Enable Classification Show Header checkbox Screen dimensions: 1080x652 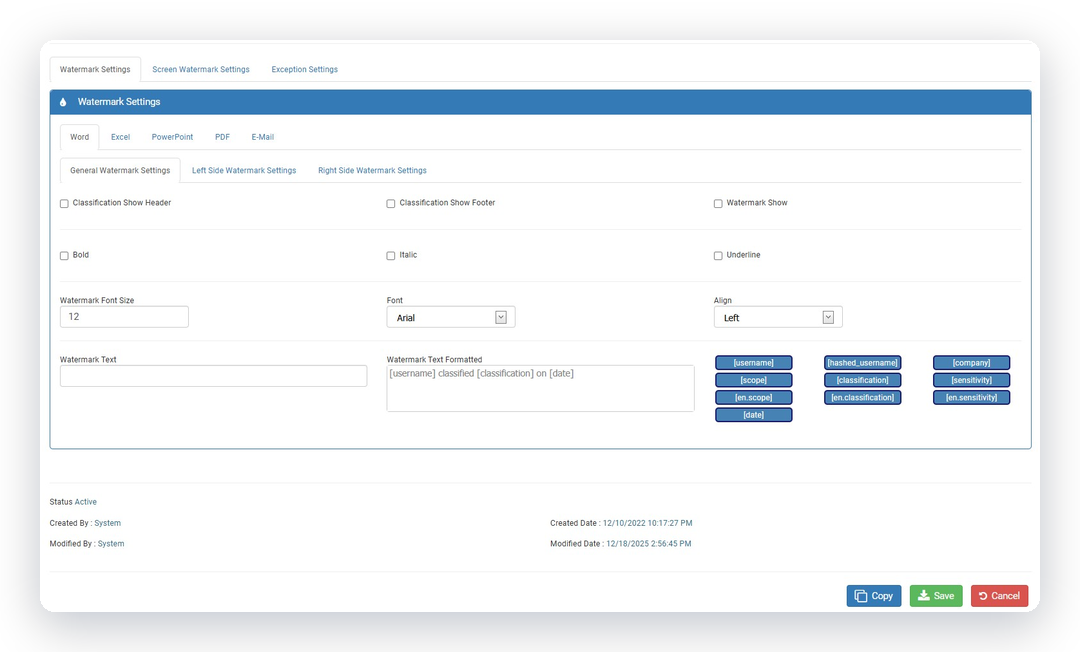(64, 204)
